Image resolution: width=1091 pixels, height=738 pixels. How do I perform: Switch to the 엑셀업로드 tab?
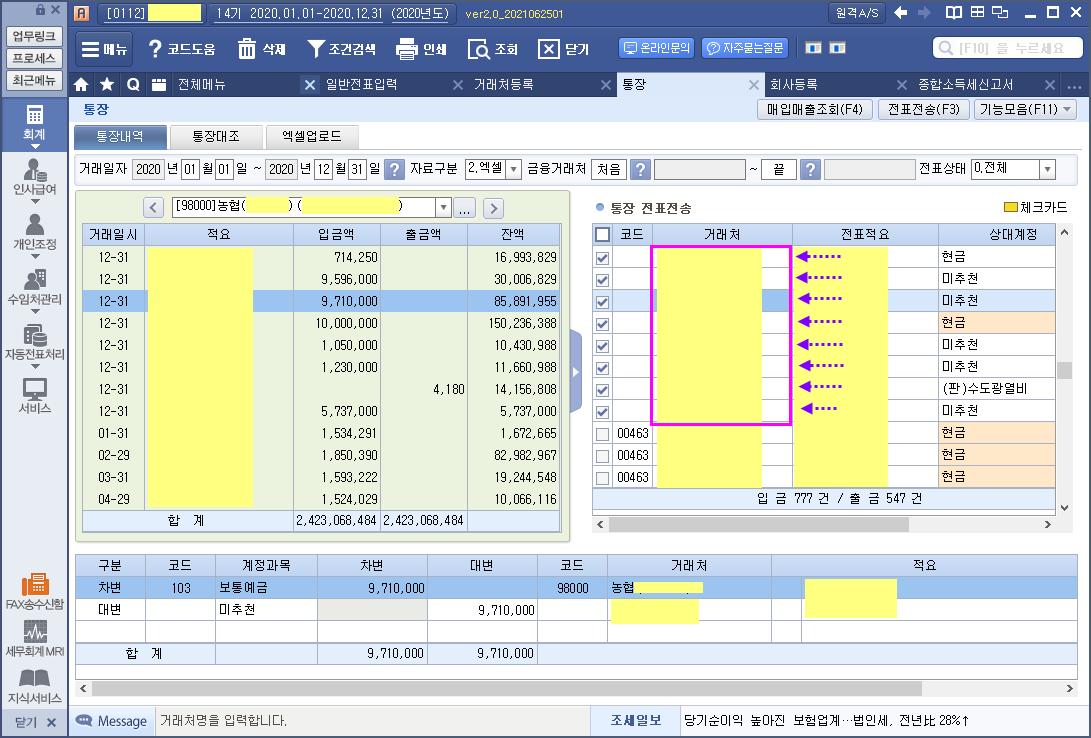[x=311, y=137]
